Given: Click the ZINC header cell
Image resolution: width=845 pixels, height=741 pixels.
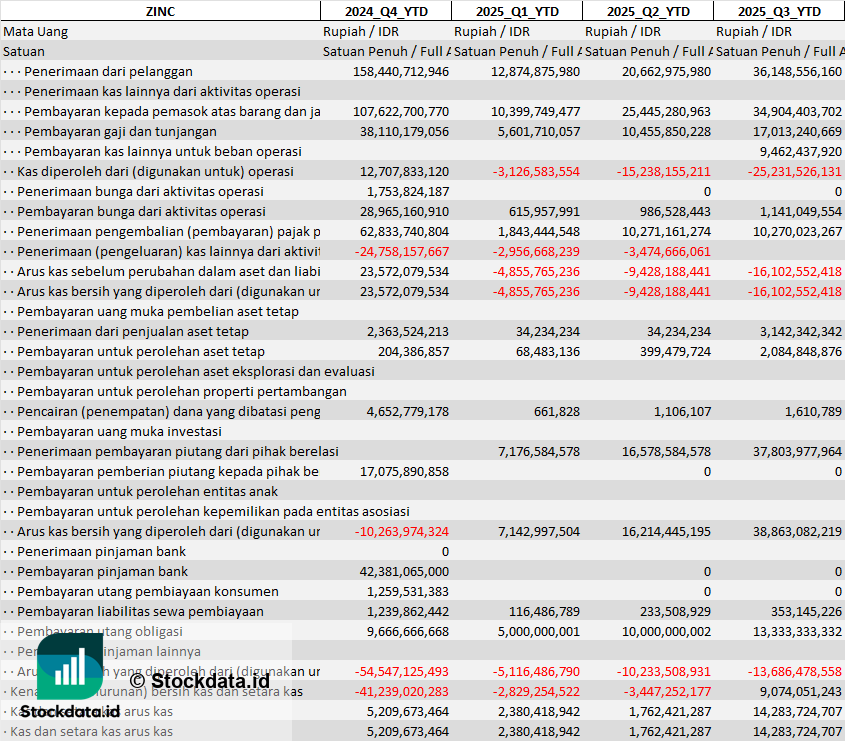Looking at the screenshot, I should (x=160, y=11).
